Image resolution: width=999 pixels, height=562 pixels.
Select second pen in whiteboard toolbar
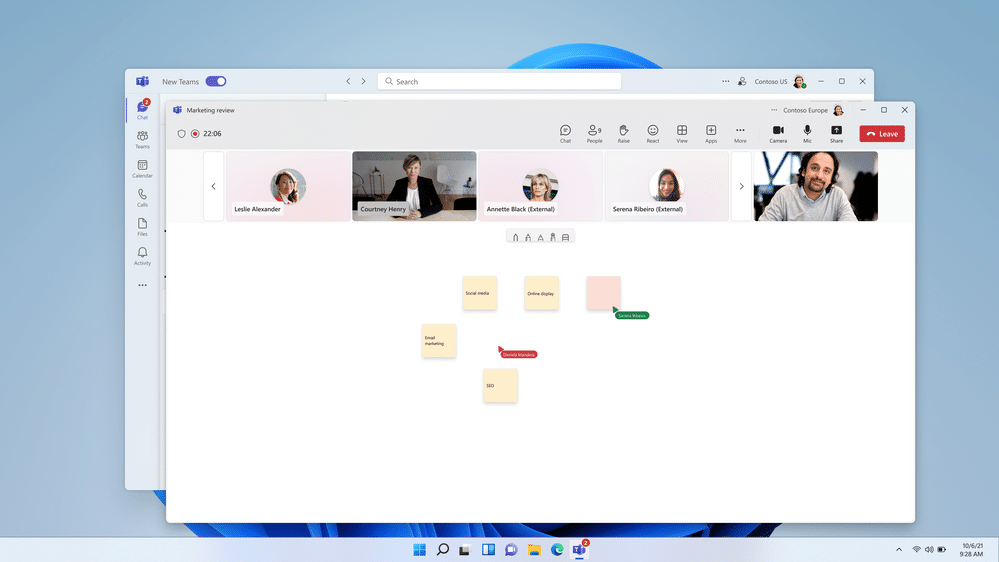point(528,237)
